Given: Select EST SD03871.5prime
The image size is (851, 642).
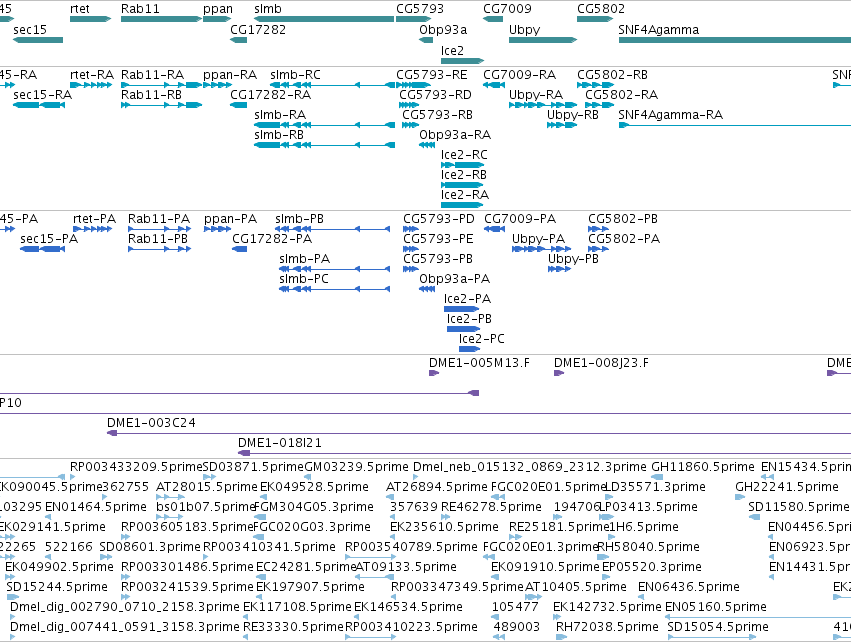Looking at the screenshot, I should [253, 467].
